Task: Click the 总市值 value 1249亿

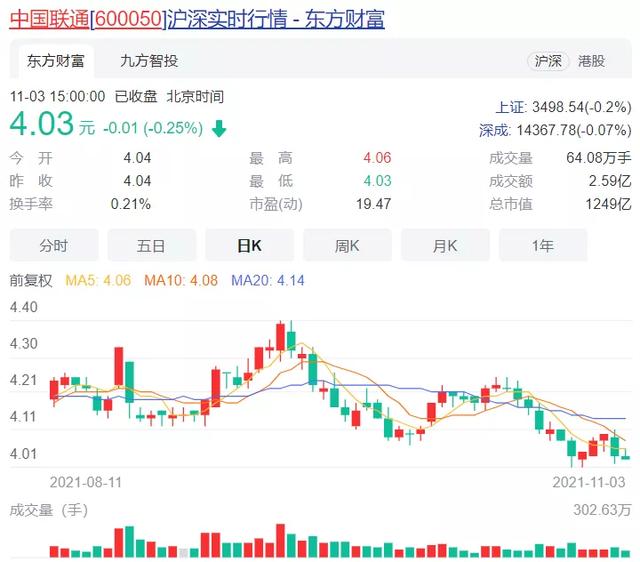Action: point(608,204)
